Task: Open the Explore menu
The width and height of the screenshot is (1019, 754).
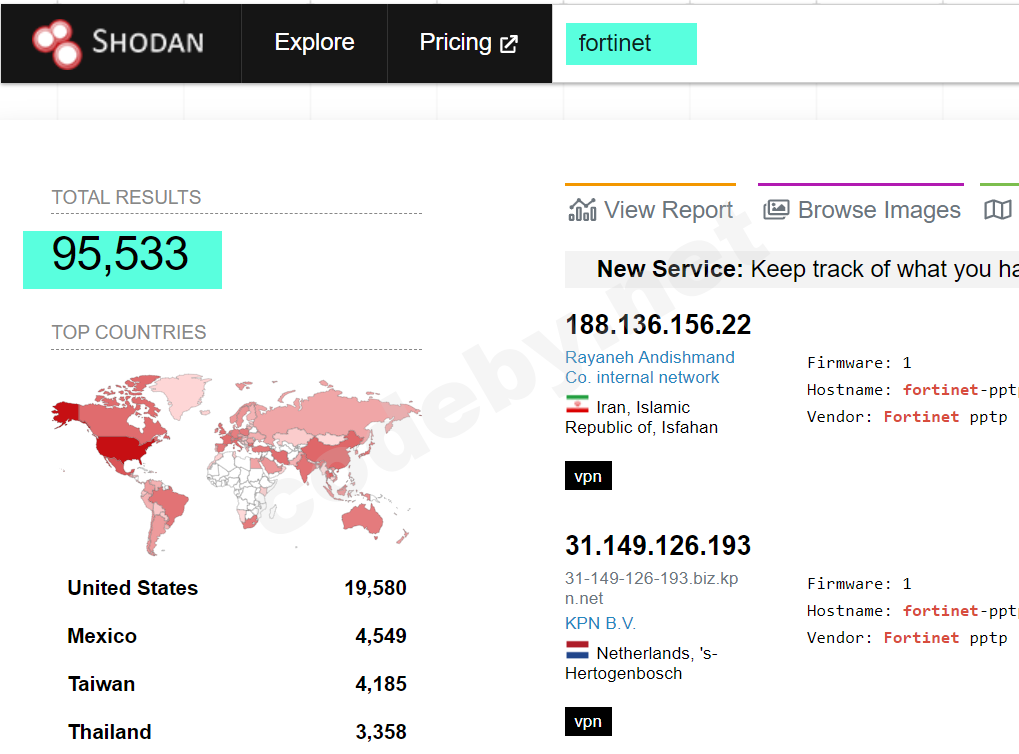Action: [x=313, y=42]
